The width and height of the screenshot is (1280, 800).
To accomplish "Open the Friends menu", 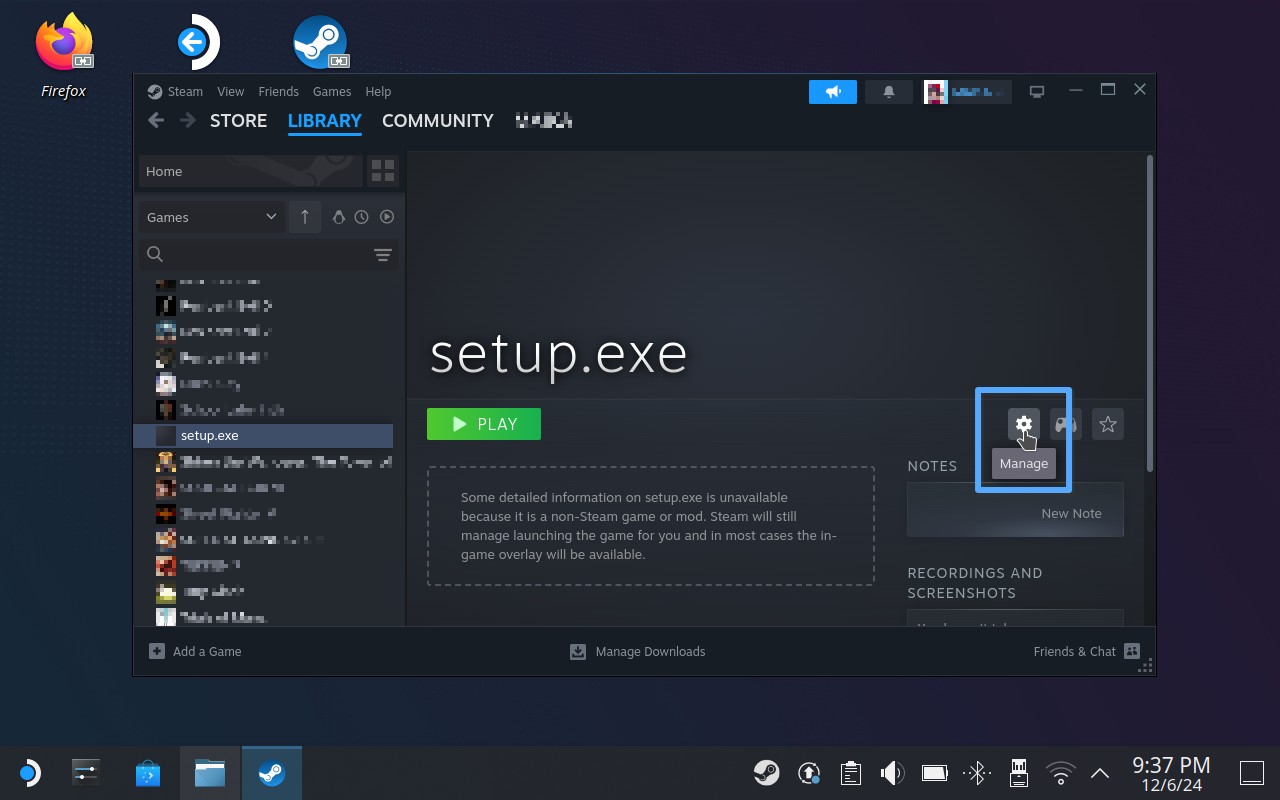I will pos(278,91).
